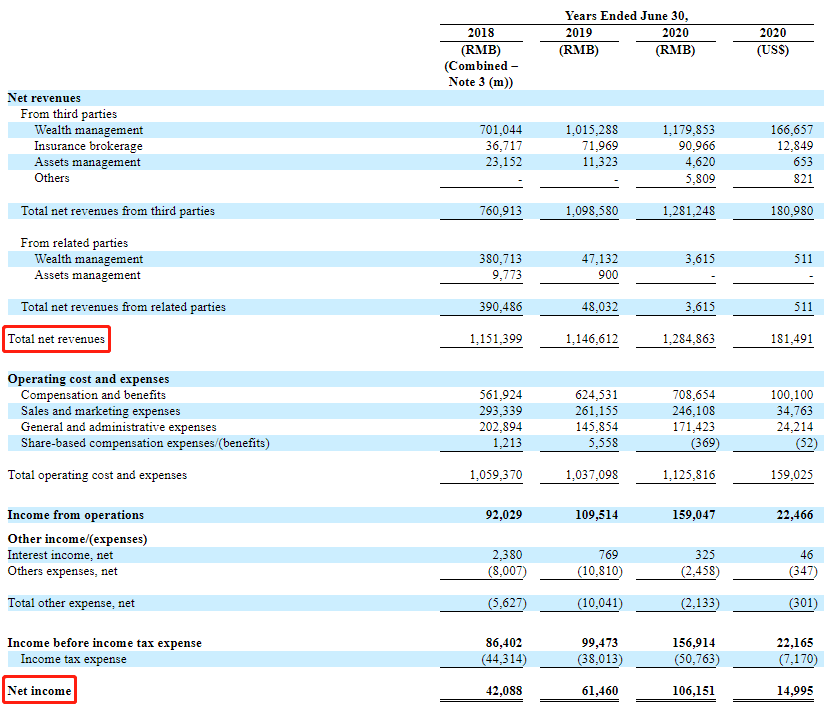Click the From related parties subheading
Viewport: 834px width, 713px height.
[74, 243]
